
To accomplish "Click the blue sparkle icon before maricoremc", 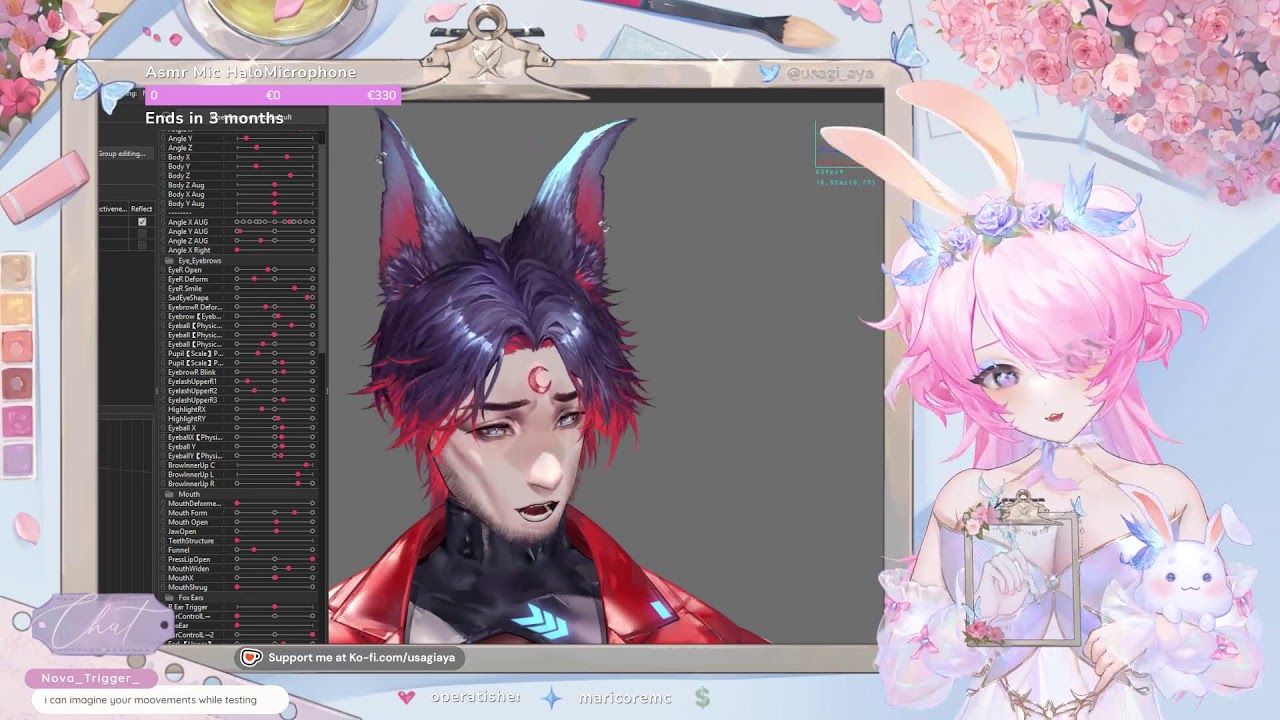I will tap(551, 697).
